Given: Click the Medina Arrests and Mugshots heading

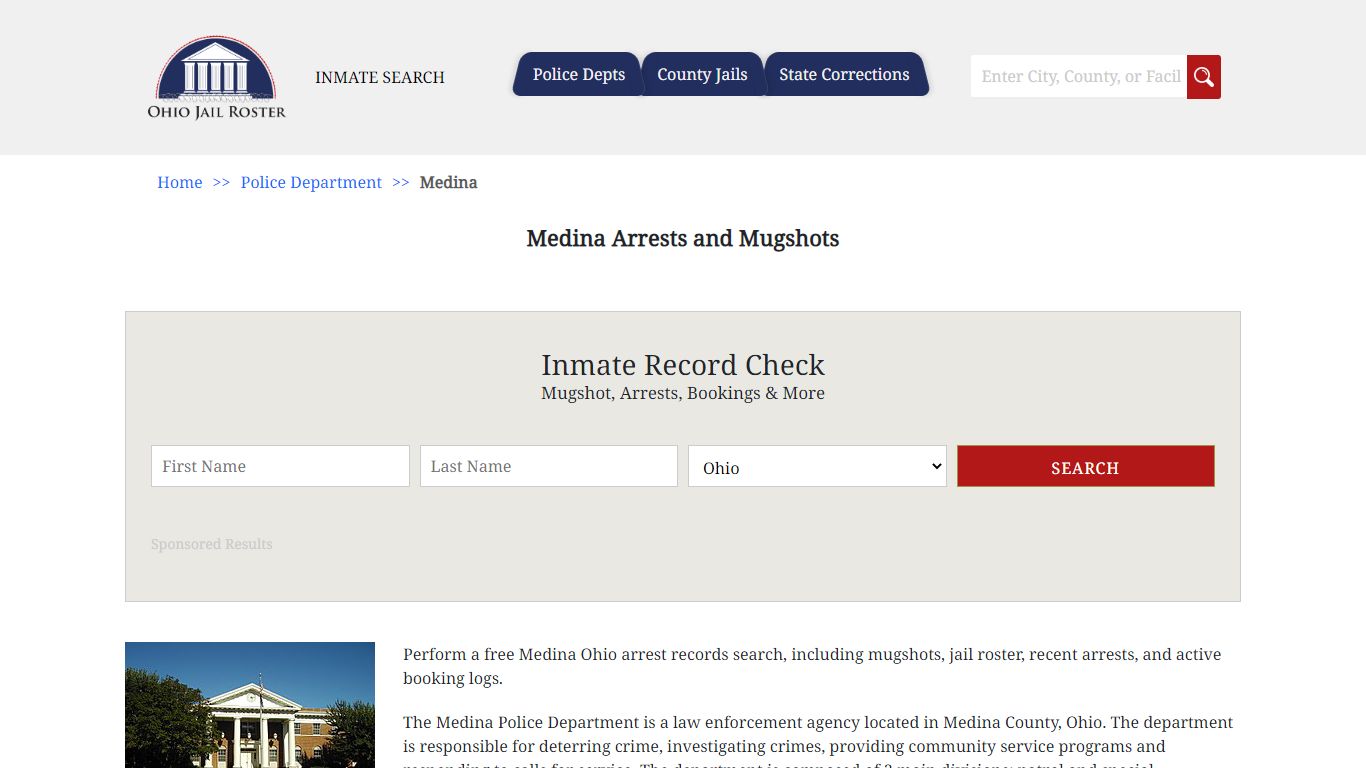Looking at the screenshot, I should (683, 239).
